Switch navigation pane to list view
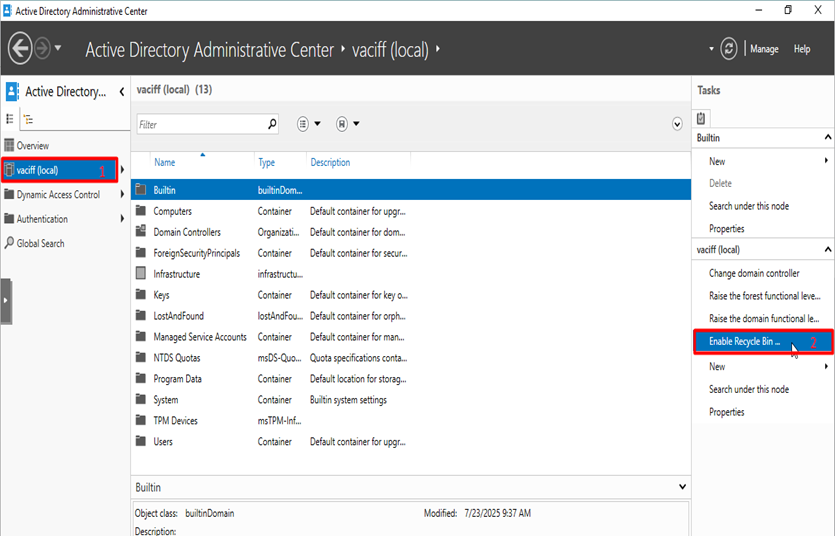 pyautogui.click(x=11, y=119)
